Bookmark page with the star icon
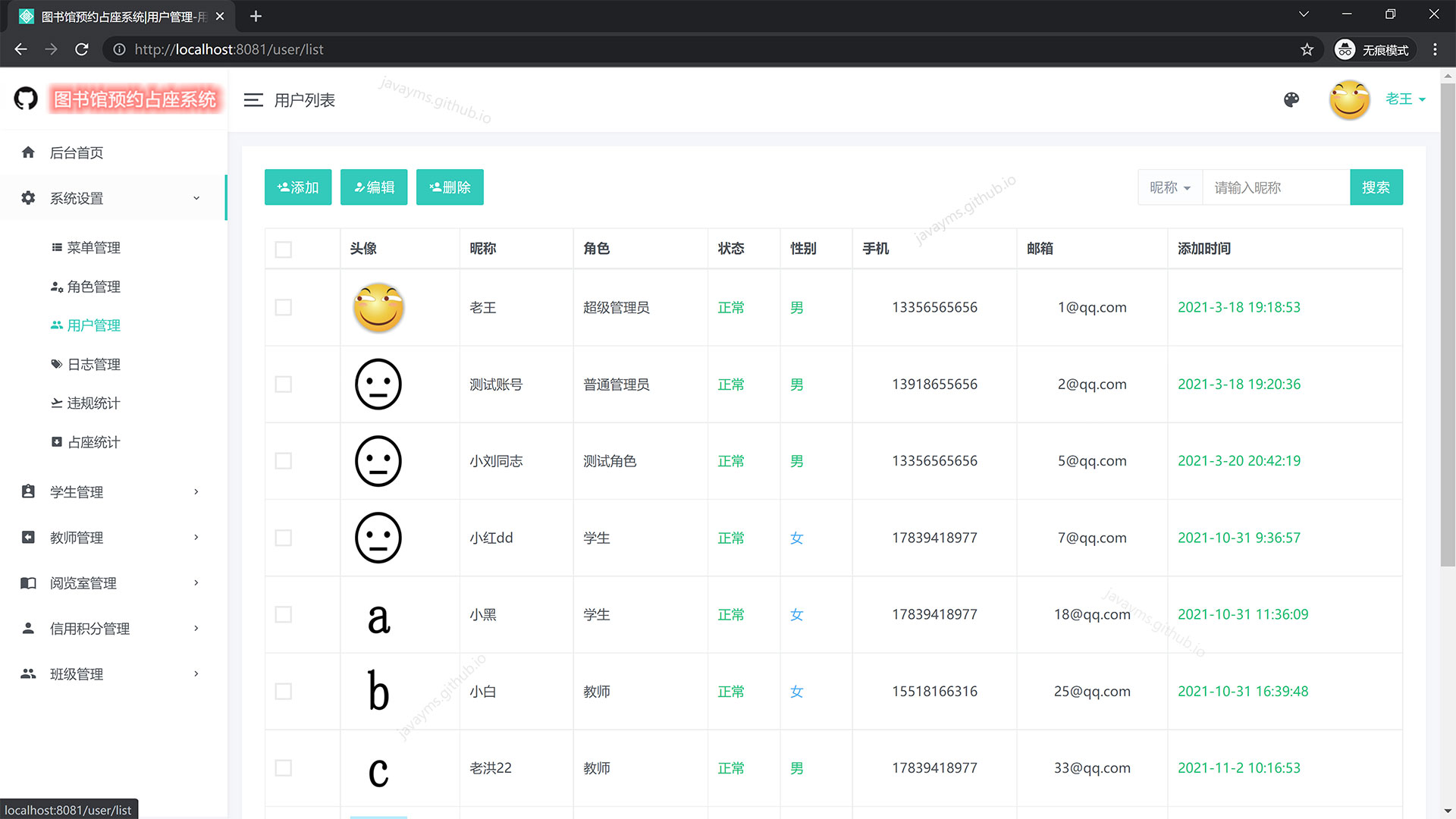 (x=1307, y=49)
